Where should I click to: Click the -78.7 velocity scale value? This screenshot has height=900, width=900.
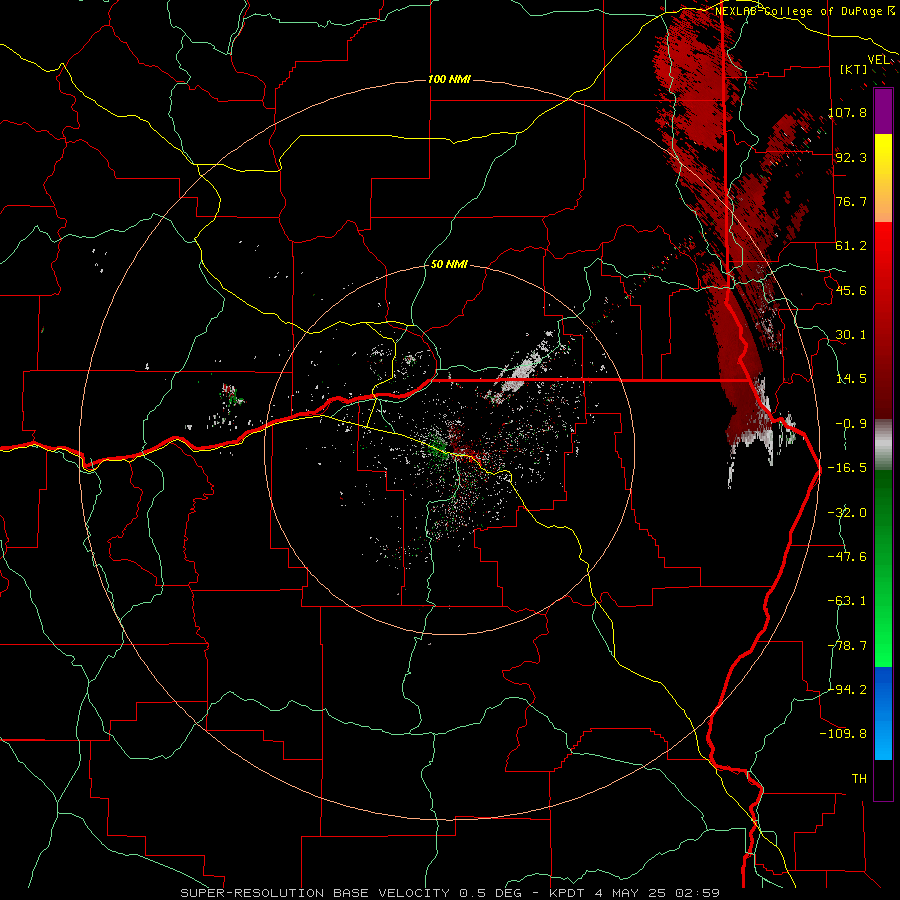pyautogui.click(x=847, y=645)
